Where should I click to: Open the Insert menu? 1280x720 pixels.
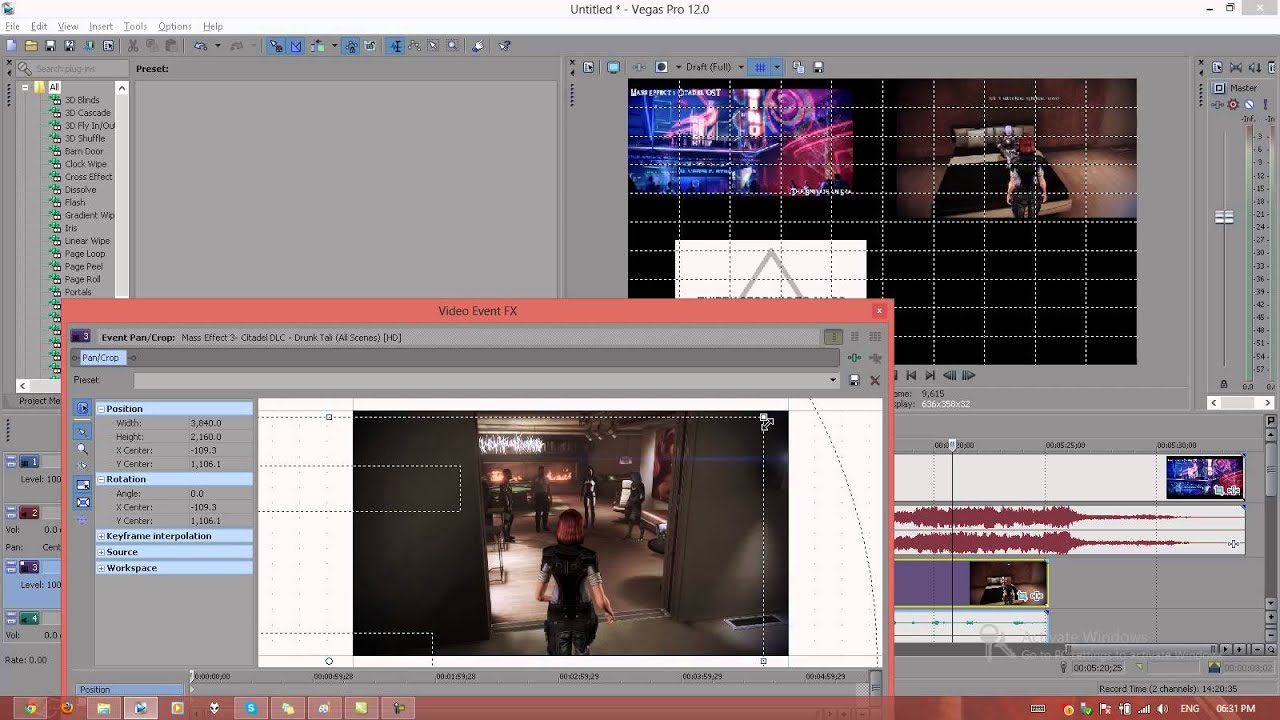[x=101, y=26]
